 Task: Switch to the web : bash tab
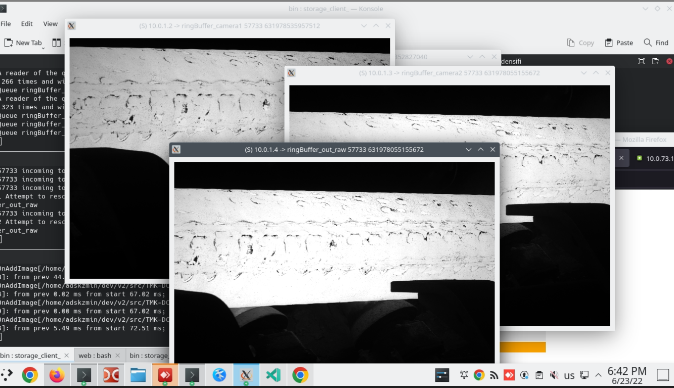[95, 355]
